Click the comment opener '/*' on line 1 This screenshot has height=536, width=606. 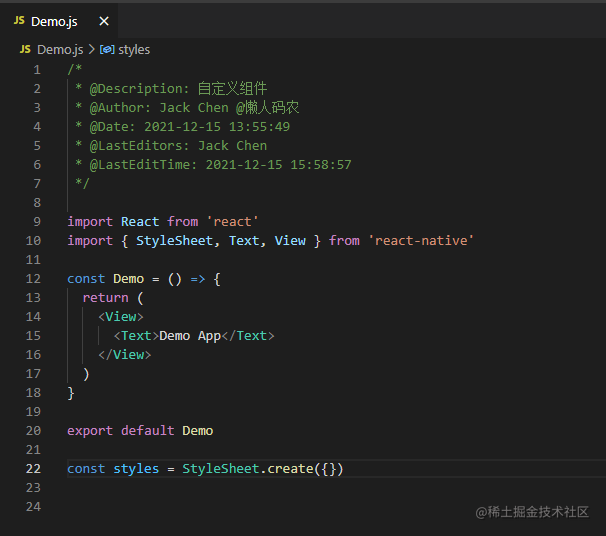(75, 69)
